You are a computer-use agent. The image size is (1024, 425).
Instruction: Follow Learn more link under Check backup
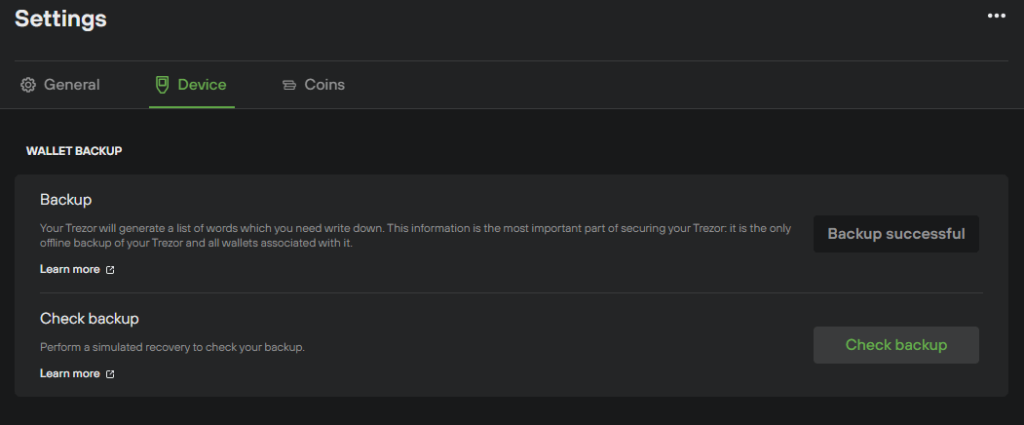click(x=69, y=373)
